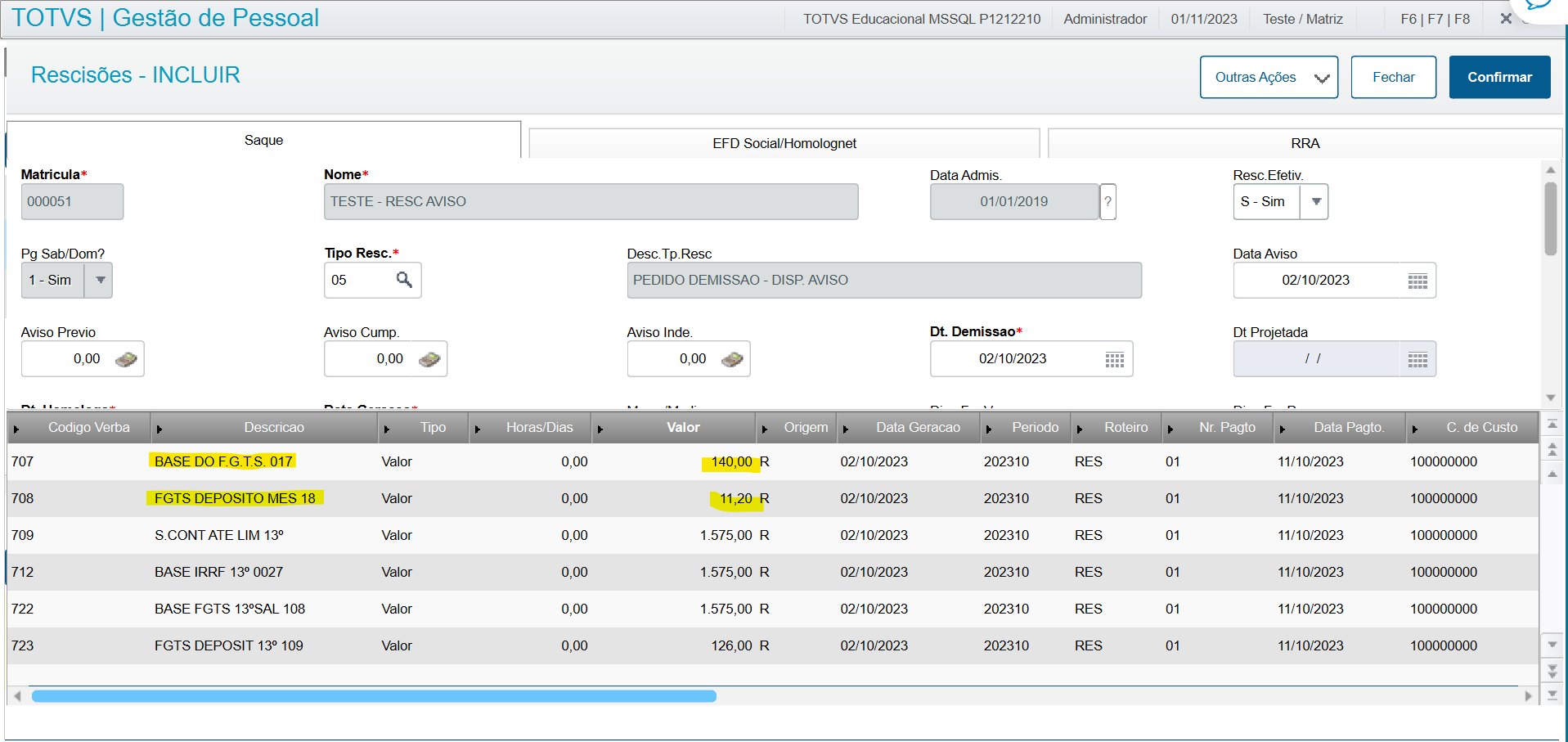The width and height of the screenshot is (1568, 742).
Task: Sort by Nr. Pagto column header
Action: point(1219,427)
